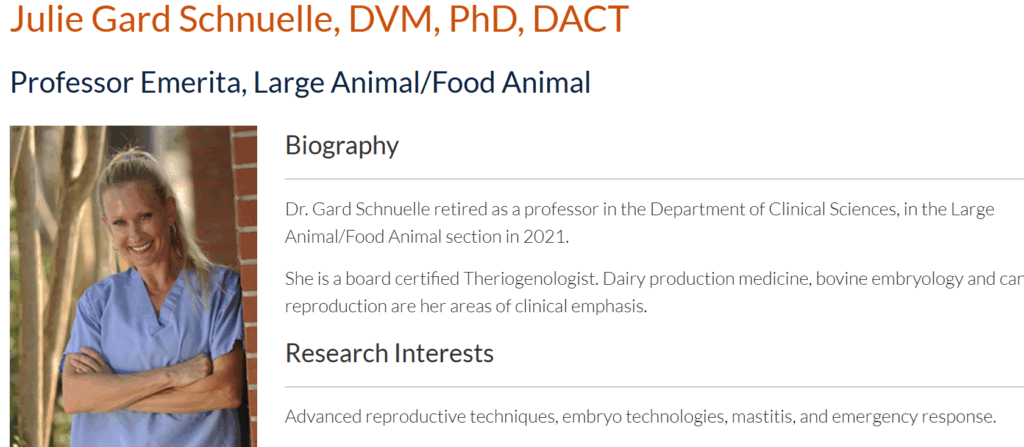The width and height of the screenshot is (1024, 447).
Task: Click the divider line under Research Interests
Action: 654,386
